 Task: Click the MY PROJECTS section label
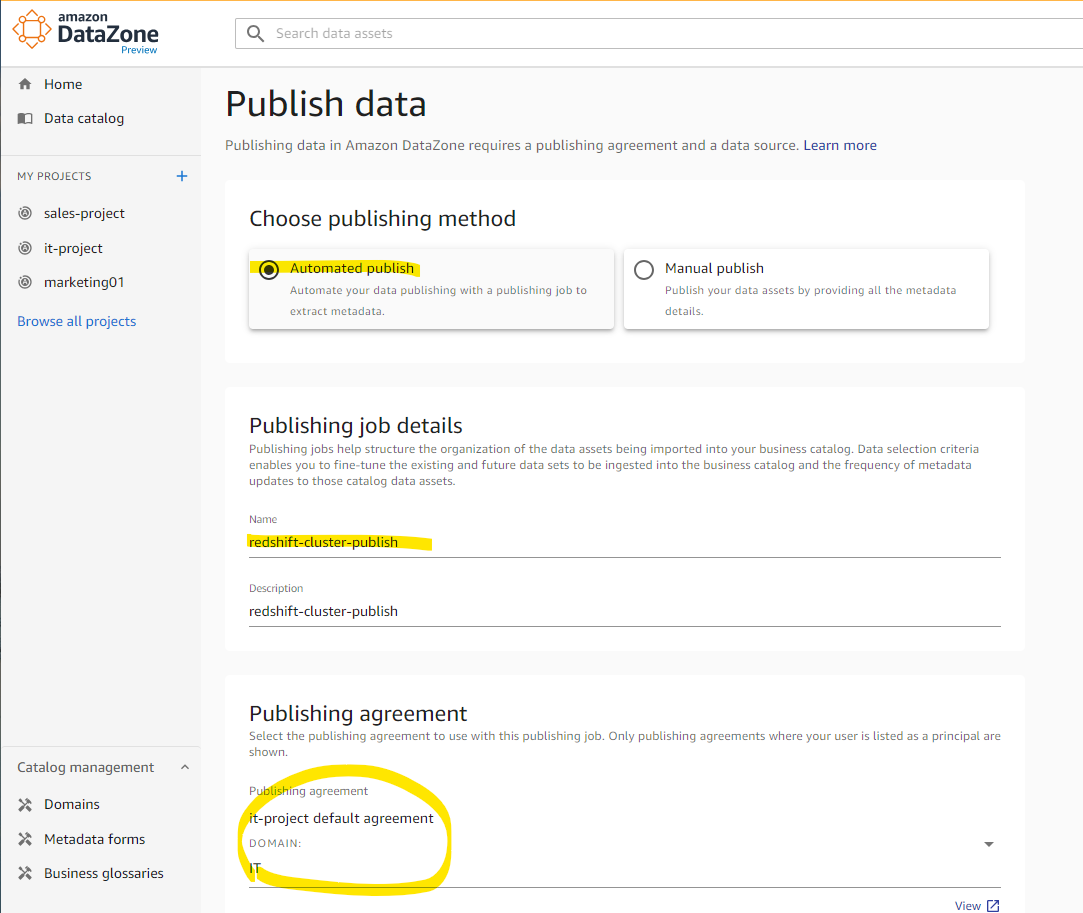pos(54,176)
